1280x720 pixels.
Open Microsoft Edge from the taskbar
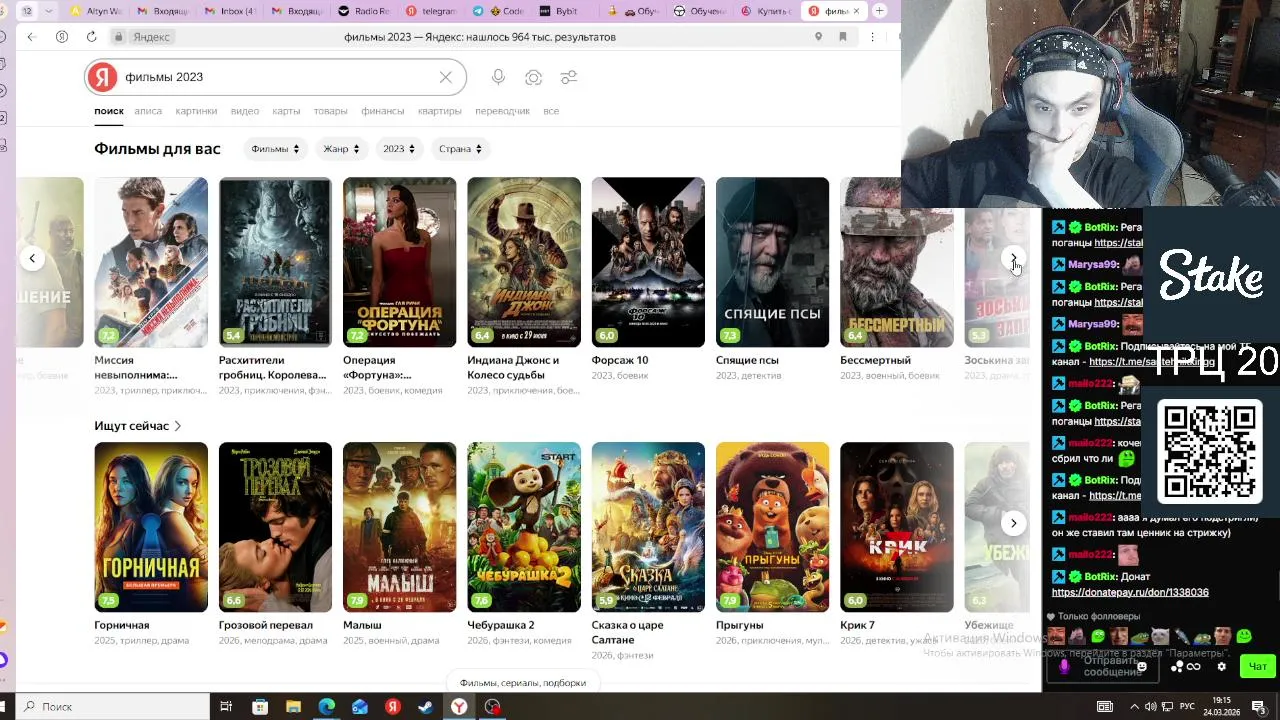click(327, 707)
